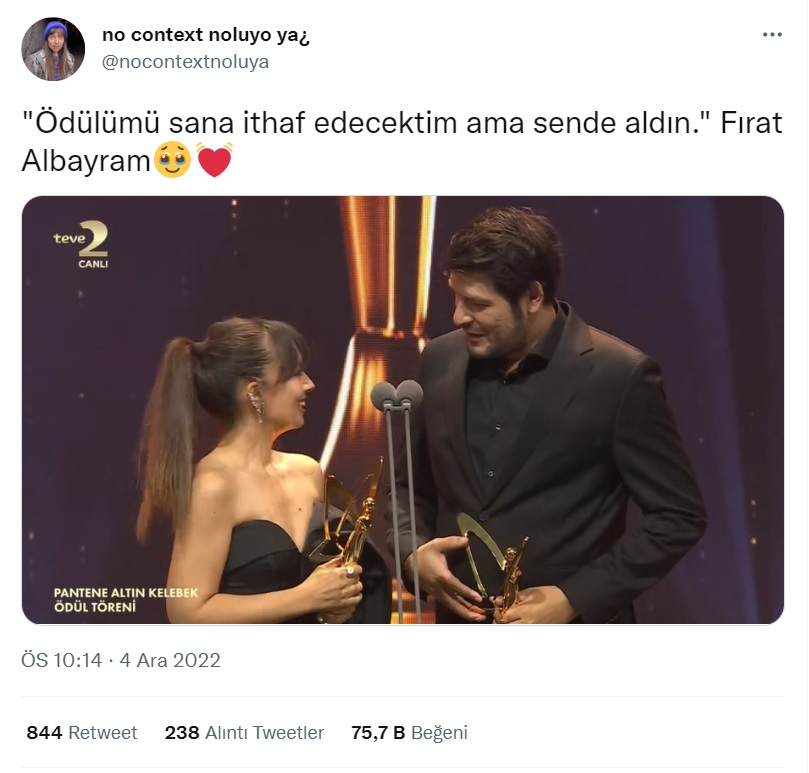Open the three-dot more options menu
The height and width of the screenshot is (773, 809).
click(x=772, y=35)
